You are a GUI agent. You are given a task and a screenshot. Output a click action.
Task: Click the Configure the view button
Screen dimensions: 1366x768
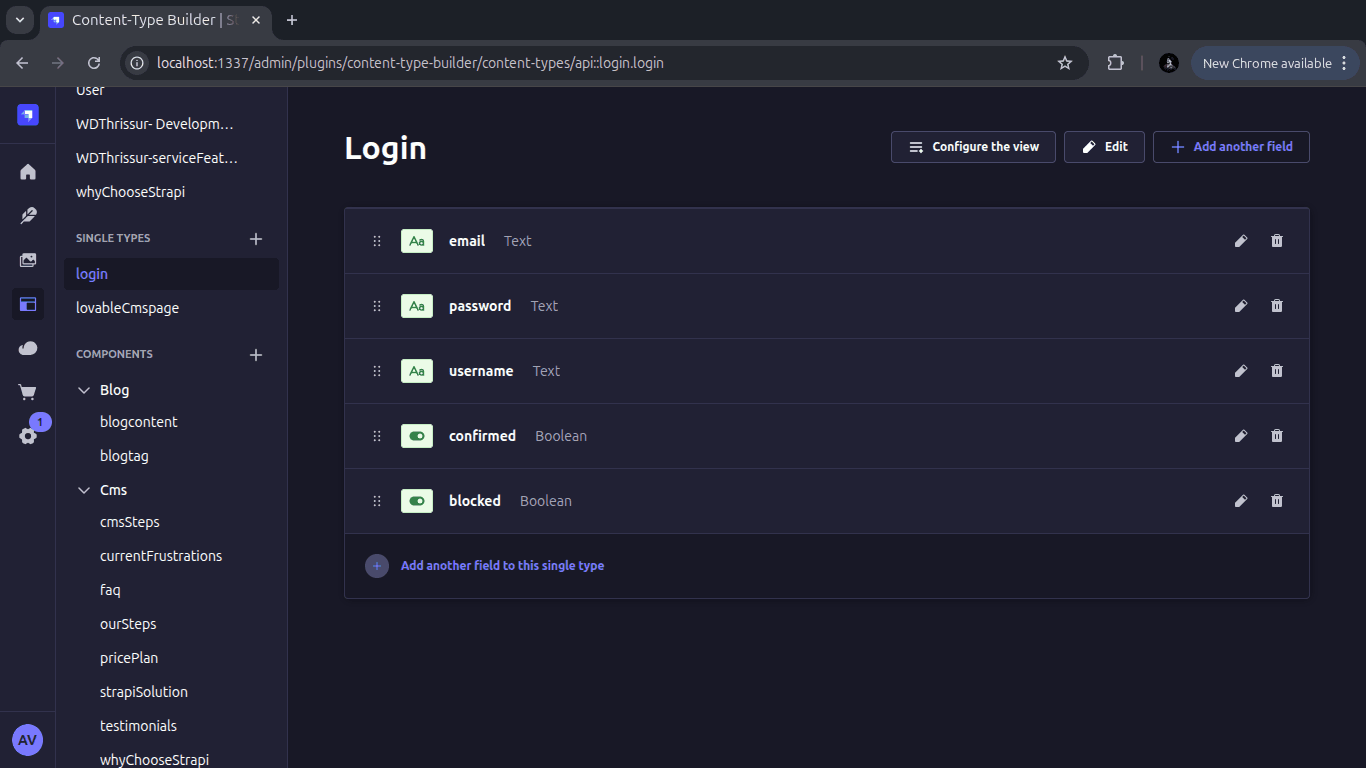point(973,147)
